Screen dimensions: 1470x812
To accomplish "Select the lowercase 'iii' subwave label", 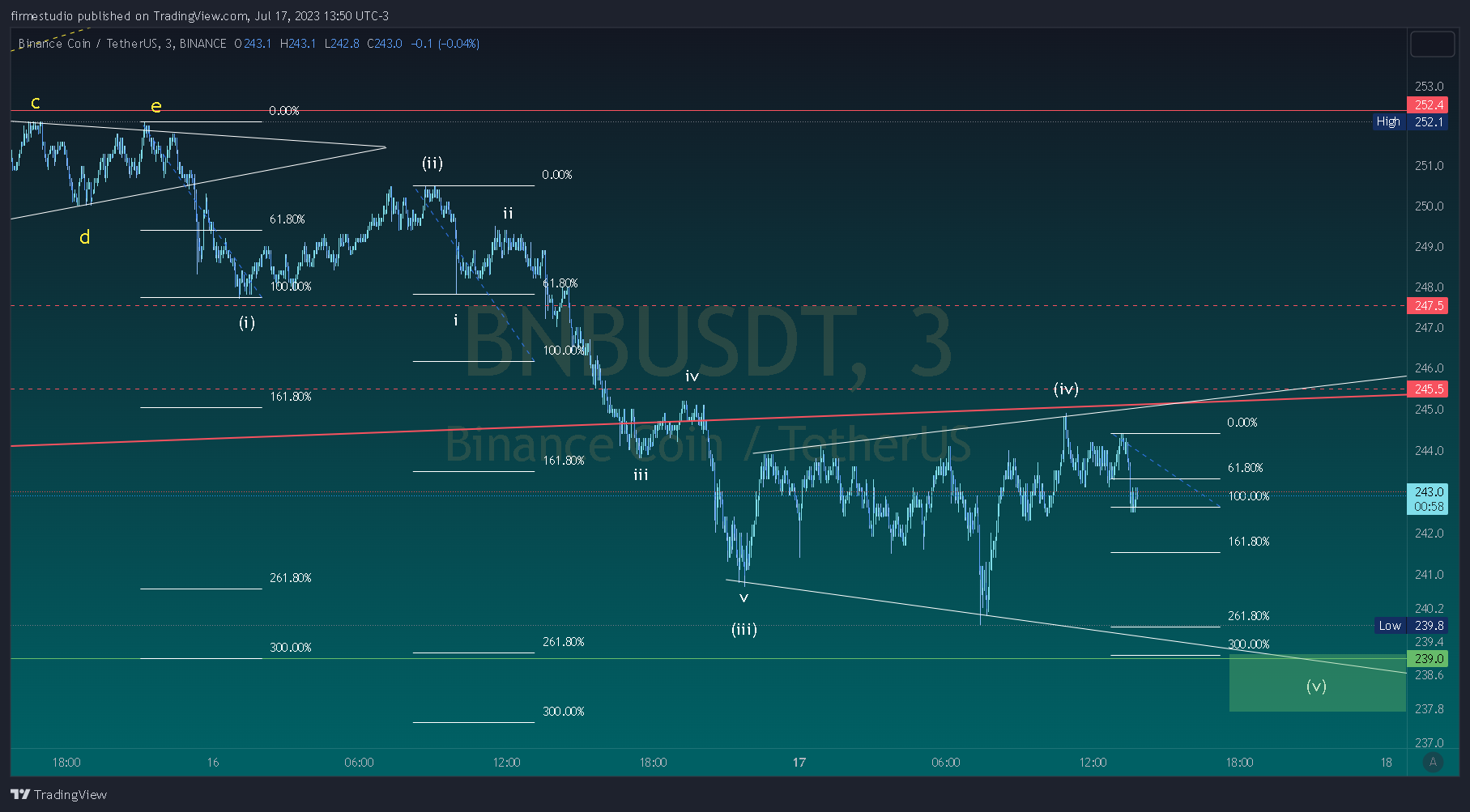I will pos(641,474).
